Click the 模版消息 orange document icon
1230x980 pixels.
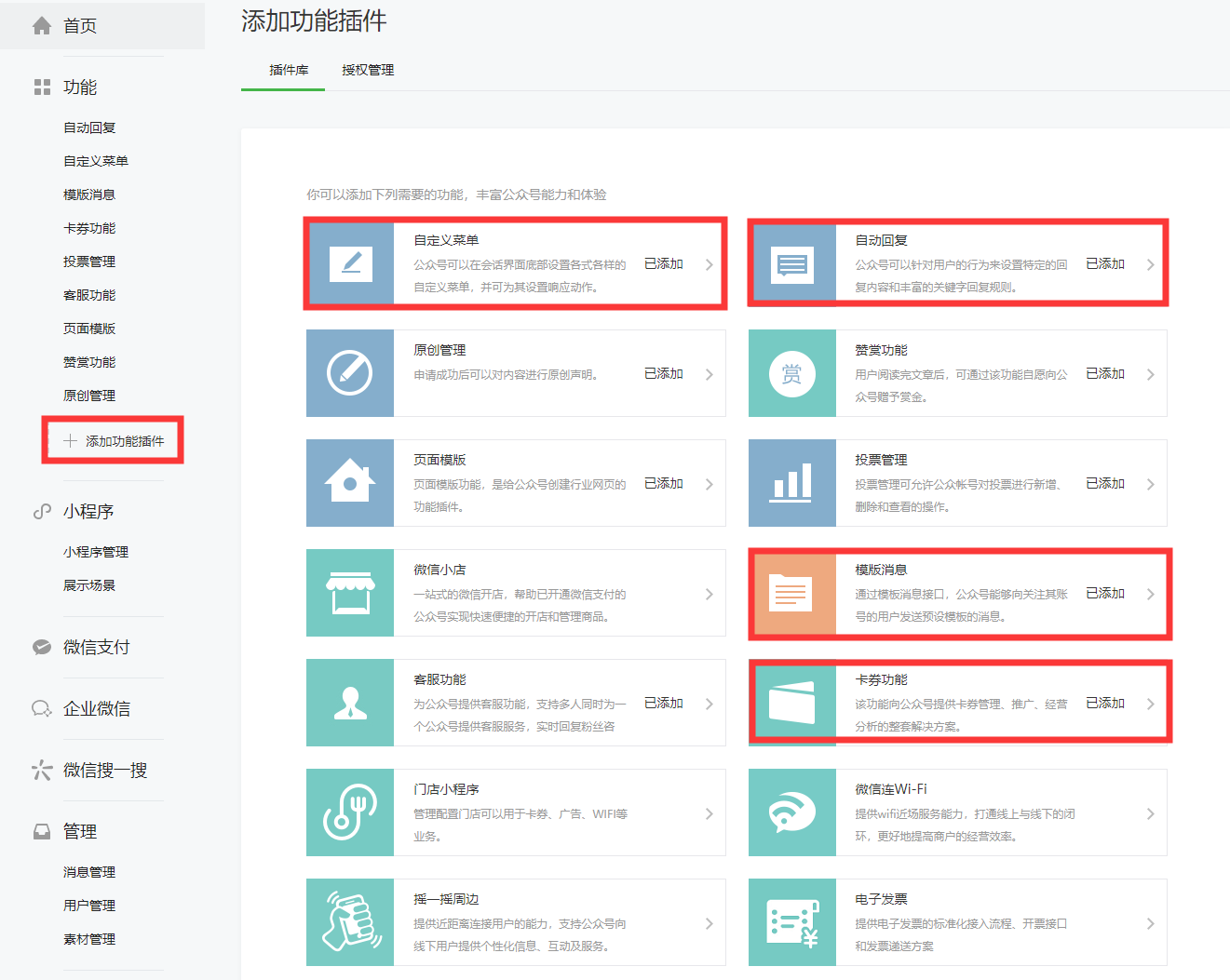click(794, 594)
